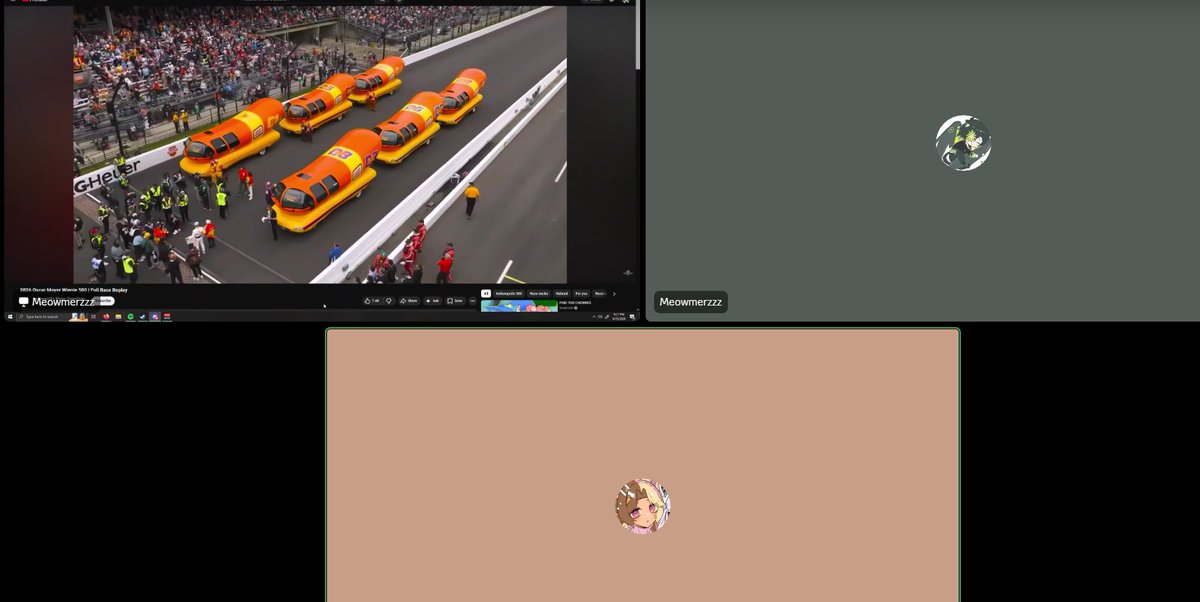Open the video title '2025 Oscar Mayer Wienie 500'
This screenshot has height=602, width=1200.
tap(74, 290)
